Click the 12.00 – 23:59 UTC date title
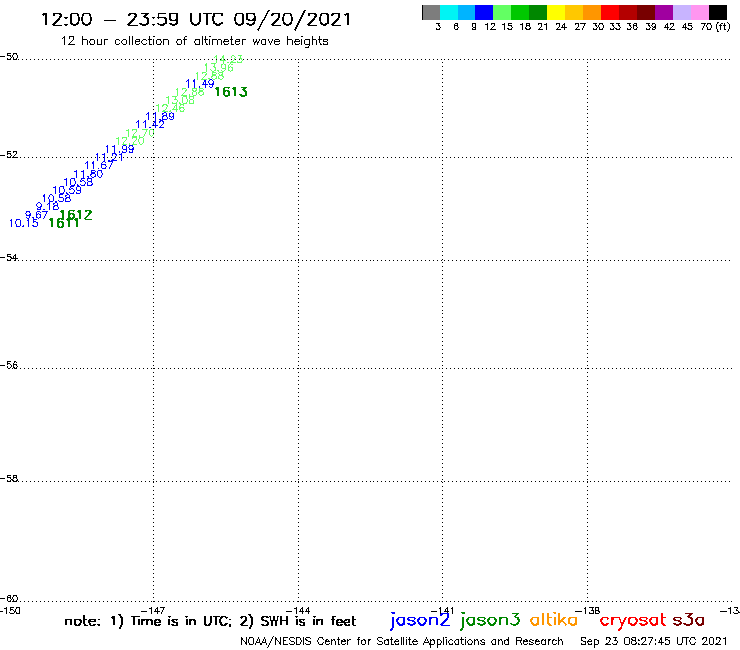740x650 pixels. (196, 20)
